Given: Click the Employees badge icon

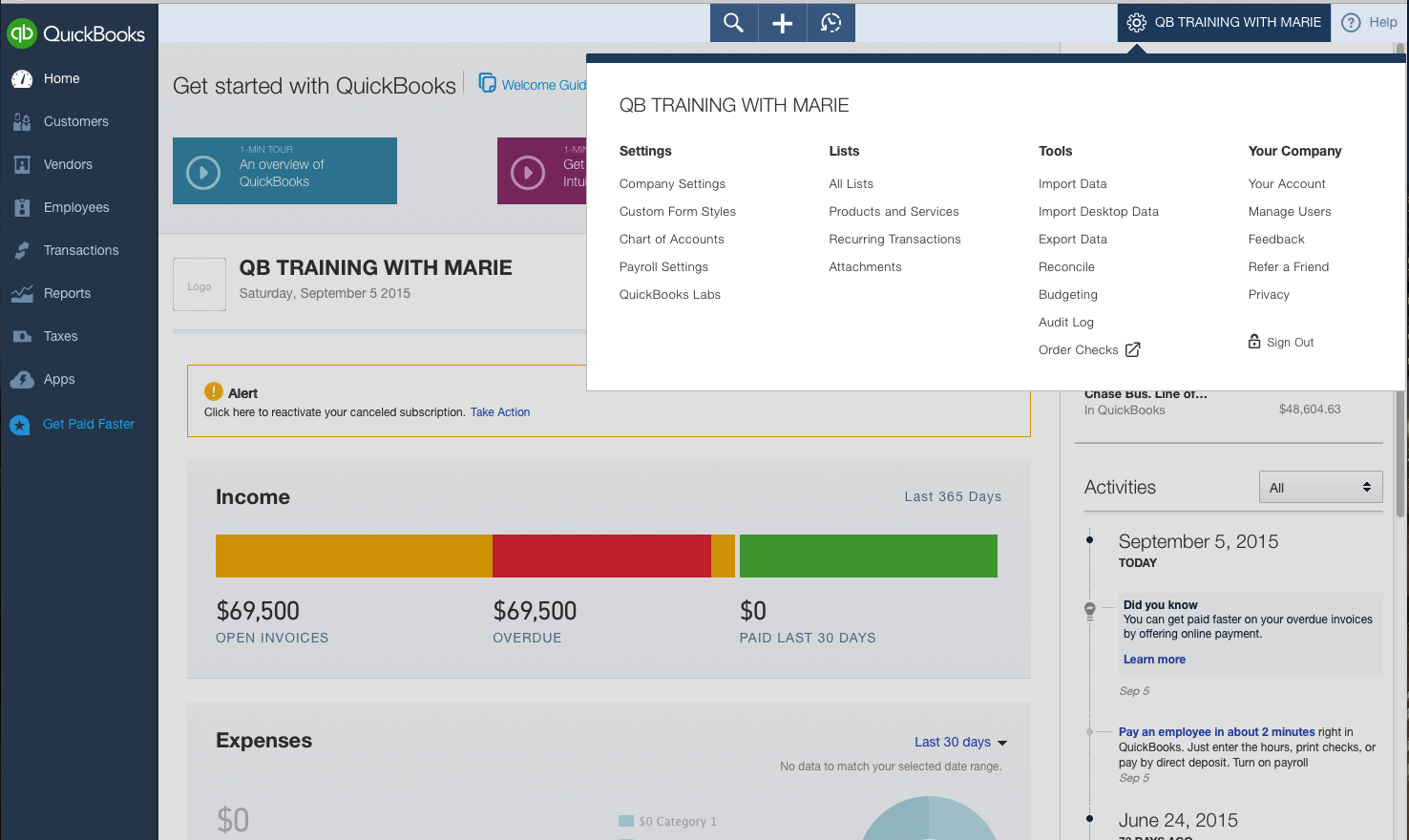Looking at the screenshot, I should point(22,208).
